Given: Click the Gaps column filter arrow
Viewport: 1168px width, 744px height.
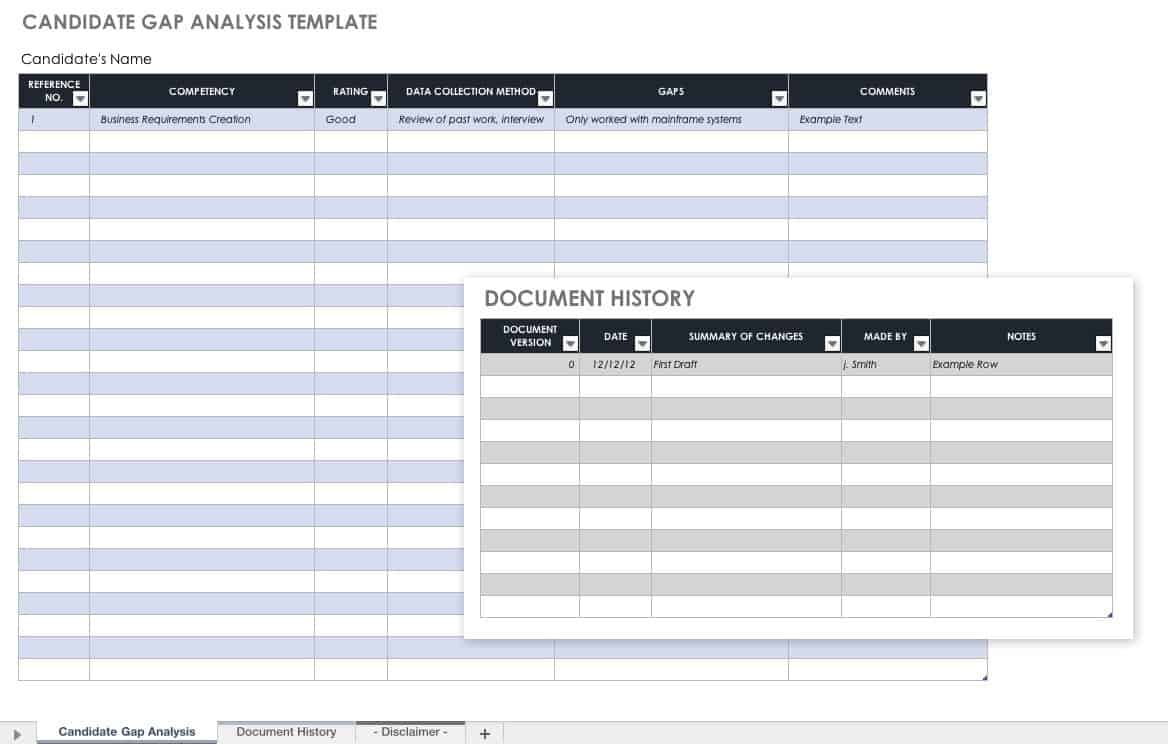Looking at the screenshot, I should (779, 99).
